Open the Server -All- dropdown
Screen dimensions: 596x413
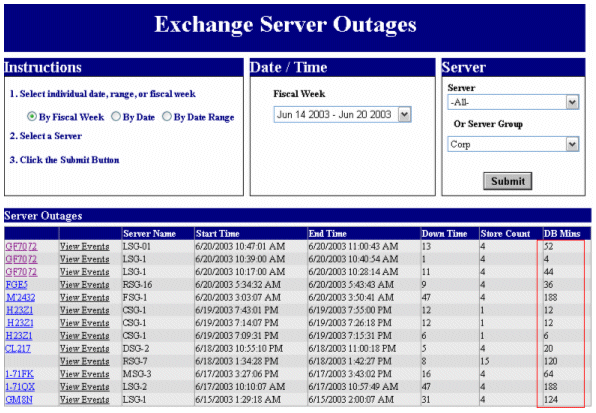(513, 102)
